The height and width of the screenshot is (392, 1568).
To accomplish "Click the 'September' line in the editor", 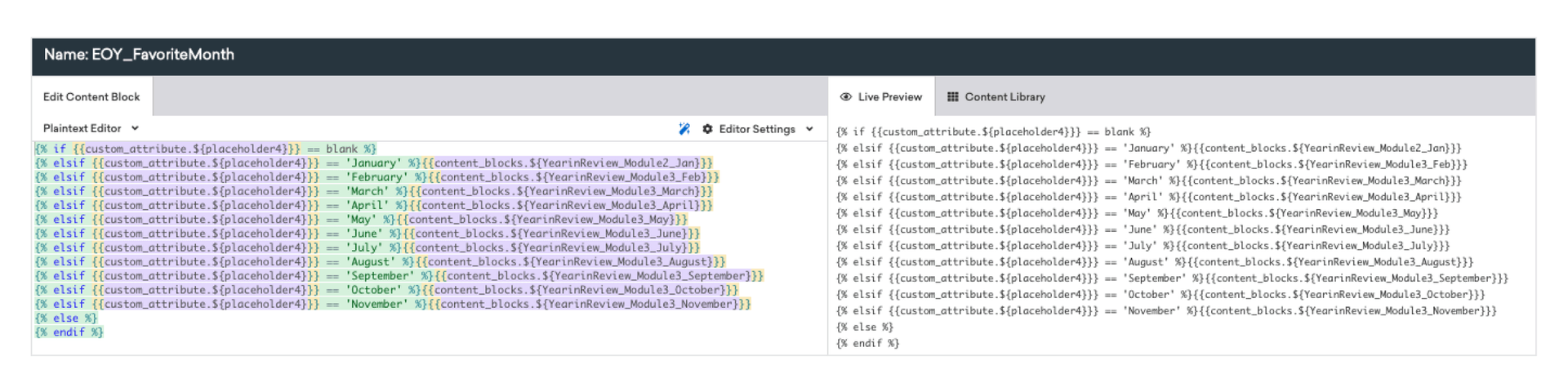I will [399, 276].
